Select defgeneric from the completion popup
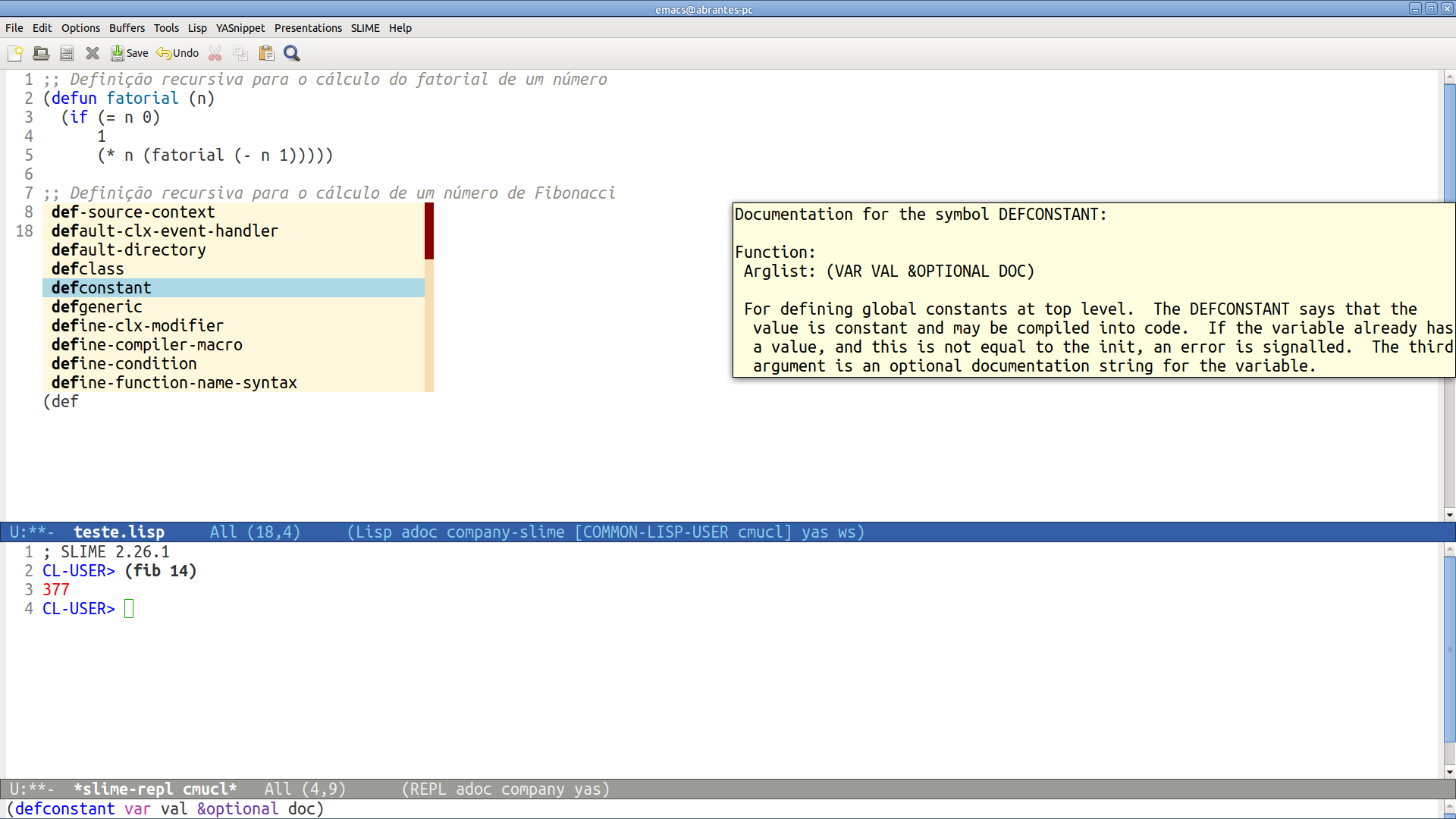Screen dimensions: 1456x819 (96, 306)
